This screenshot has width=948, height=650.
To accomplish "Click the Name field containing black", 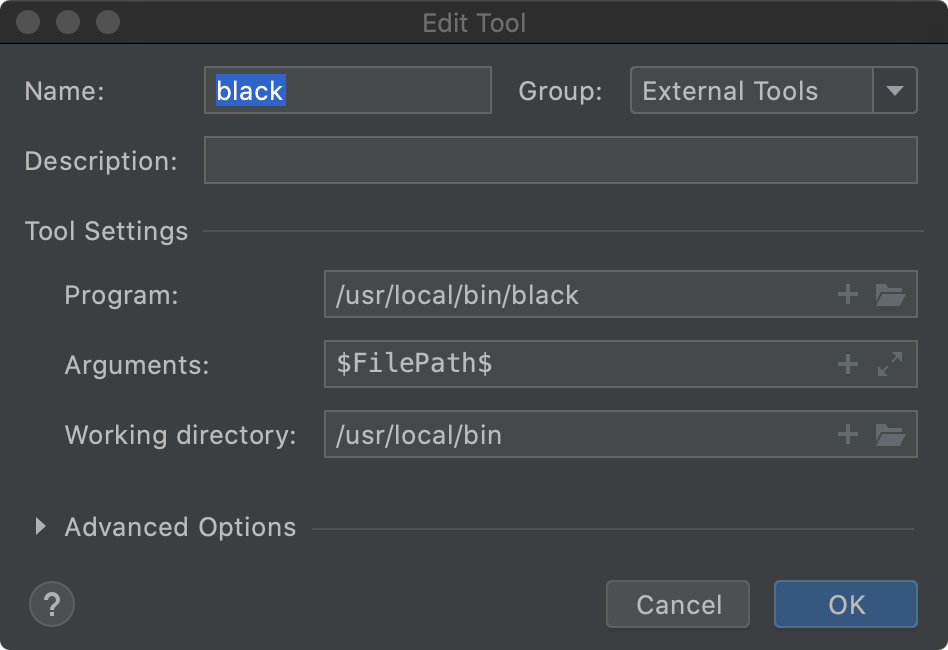I will click(x=347, y=90).
